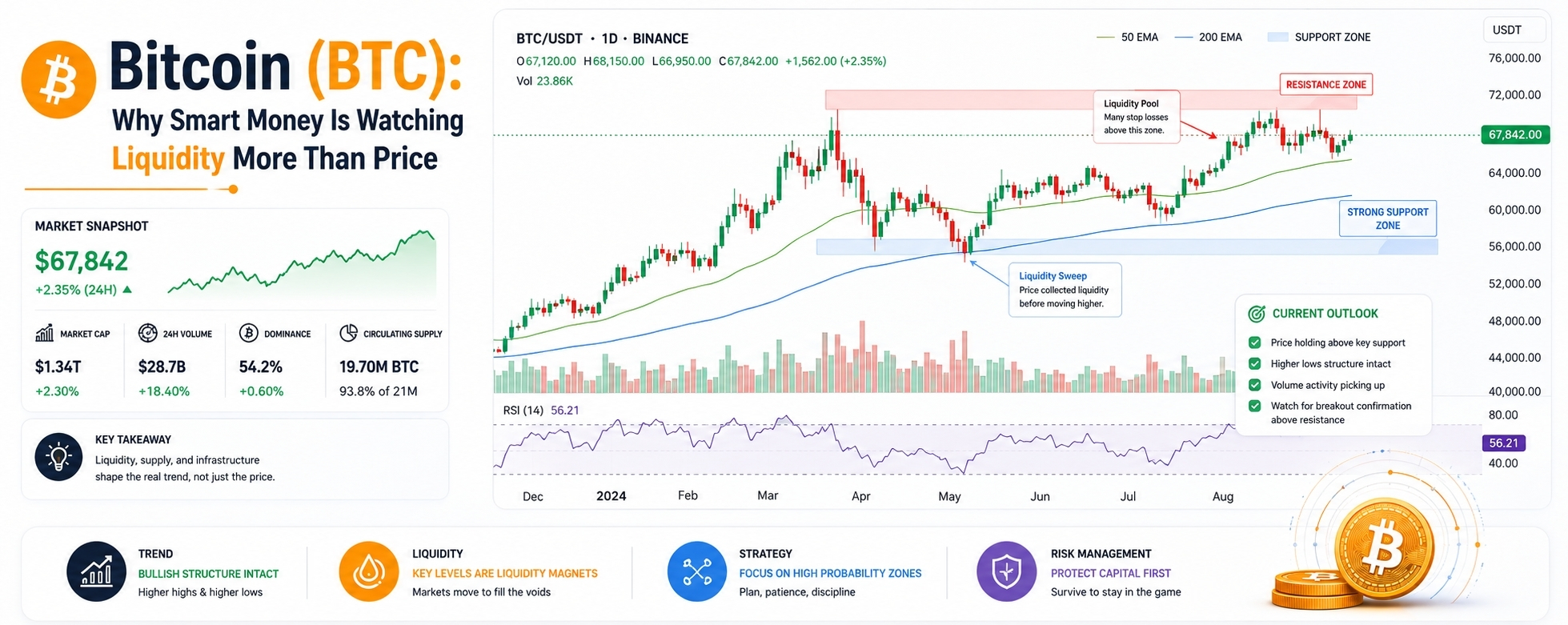Click the BTC/USDT pair title
The height and width of the screenshot is (625, 1568).
coord(549,38)
